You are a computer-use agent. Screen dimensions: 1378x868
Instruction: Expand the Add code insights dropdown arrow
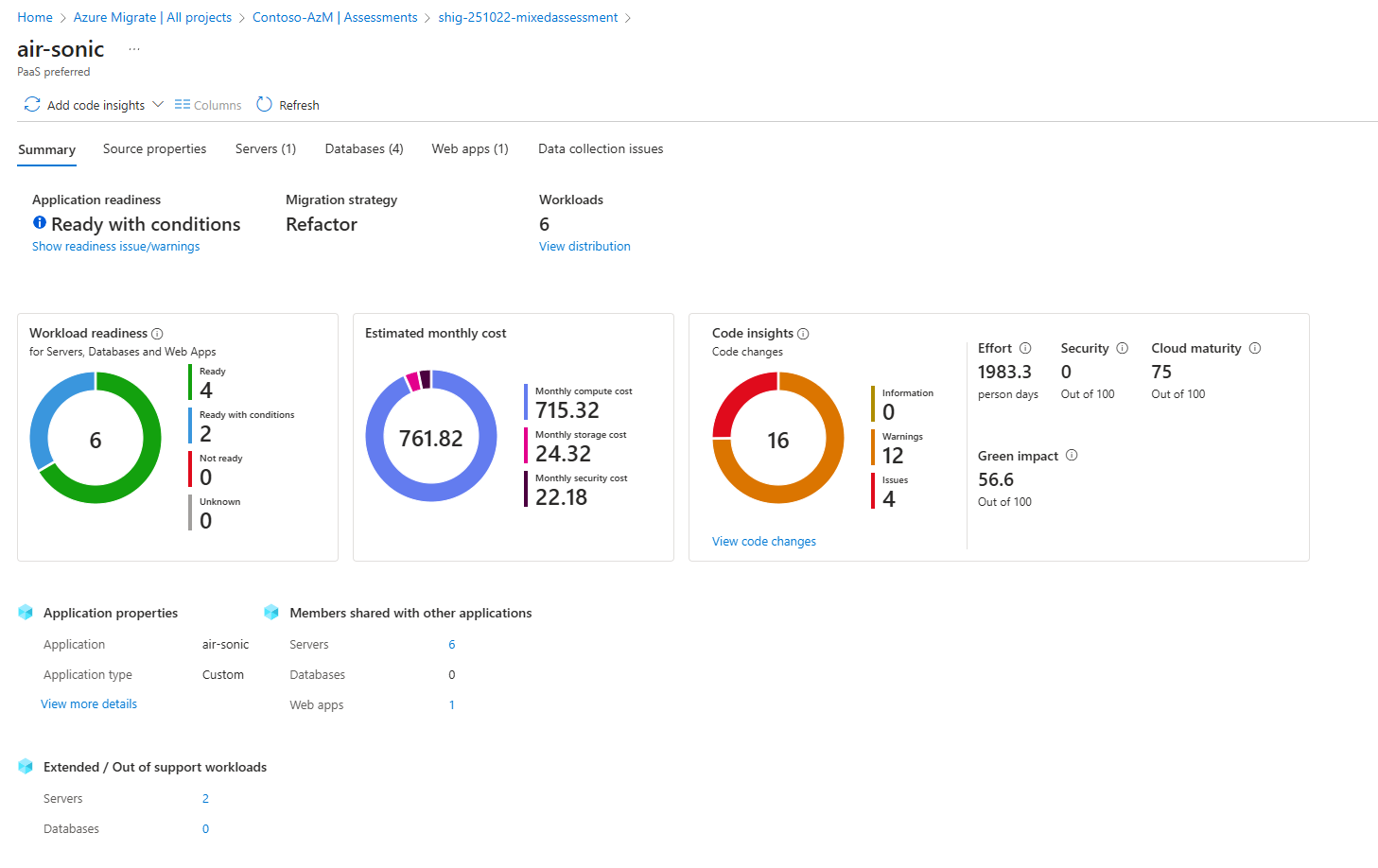point(158,105)
